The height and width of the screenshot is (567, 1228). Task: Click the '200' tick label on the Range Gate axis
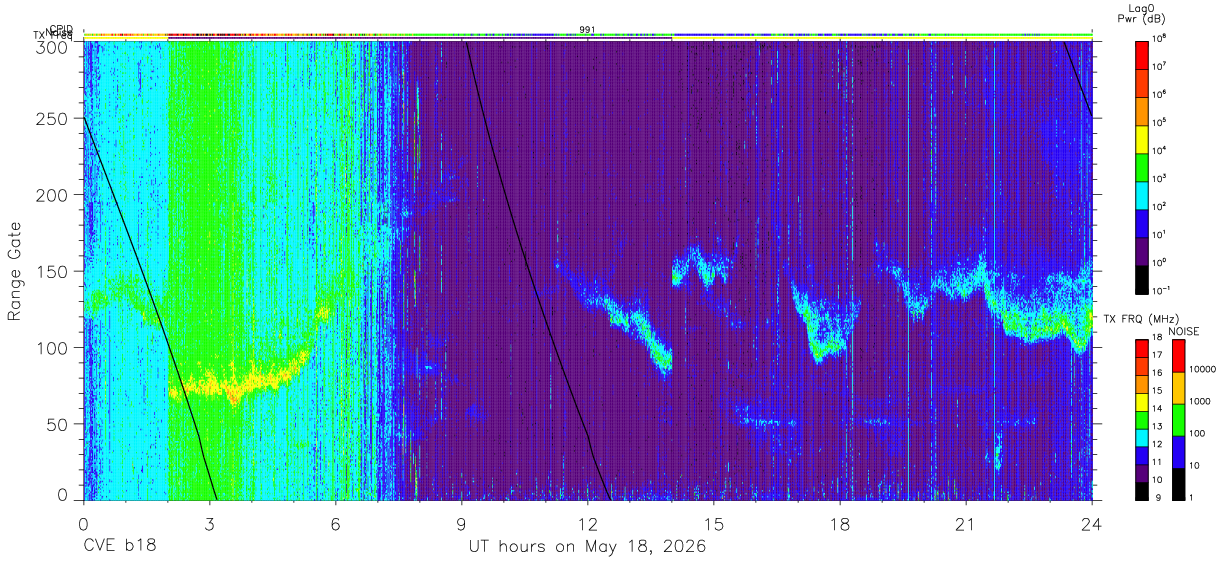(53, 195)
